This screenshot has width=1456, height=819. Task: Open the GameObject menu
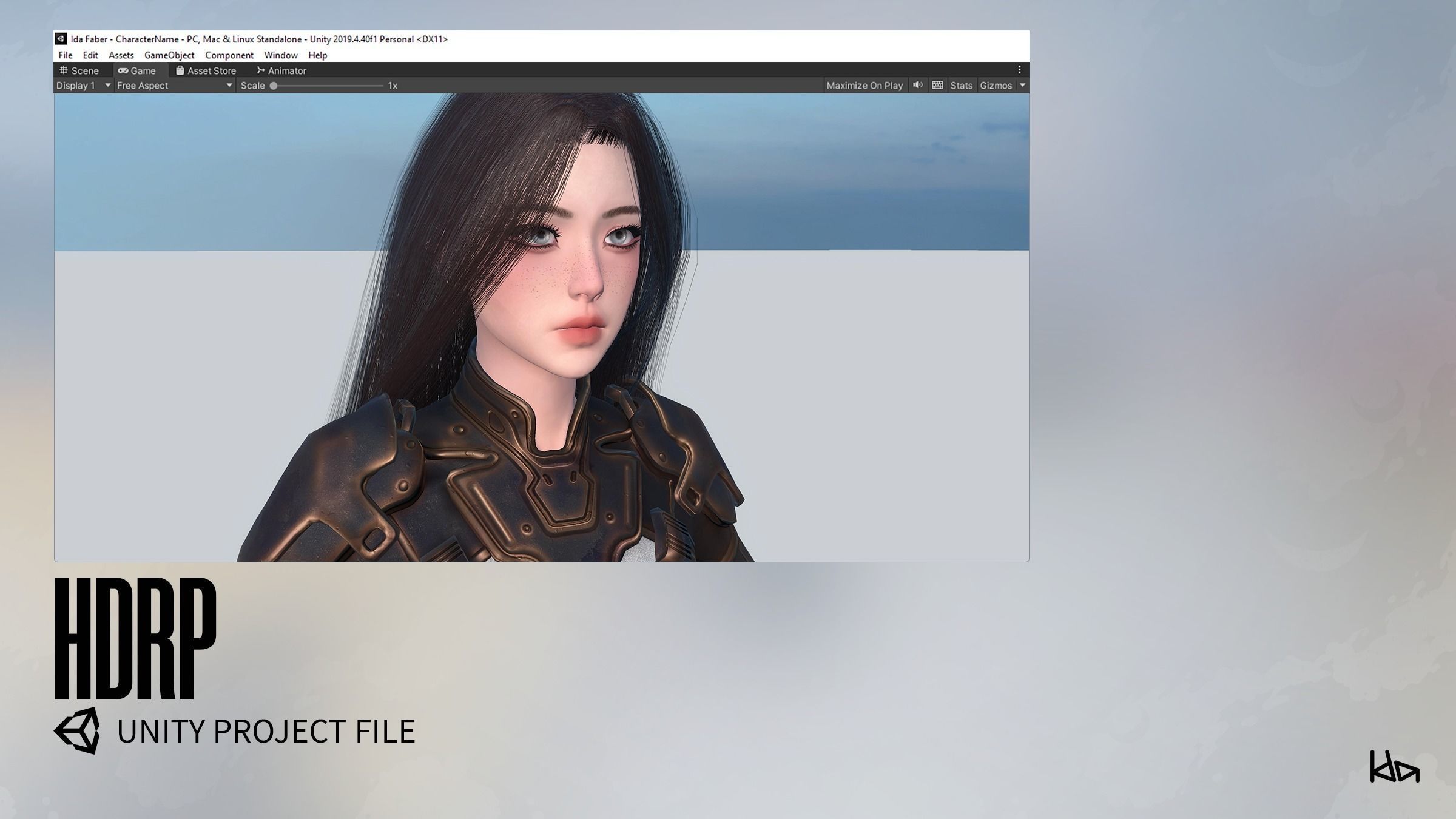(x=169, y=55)
